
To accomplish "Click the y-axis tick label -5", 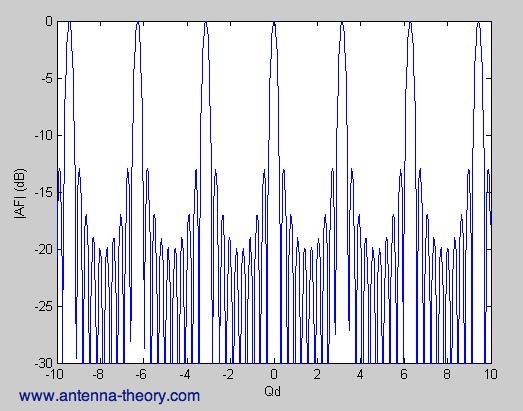I will [47, 79].
